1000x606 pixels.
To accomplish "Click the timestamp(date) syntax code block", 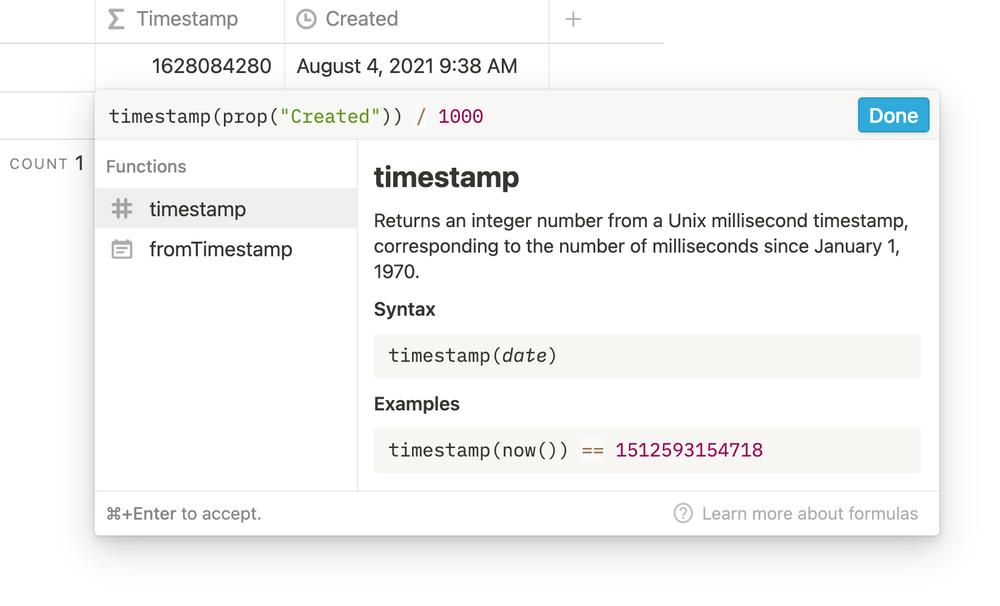I will point(646,356).
